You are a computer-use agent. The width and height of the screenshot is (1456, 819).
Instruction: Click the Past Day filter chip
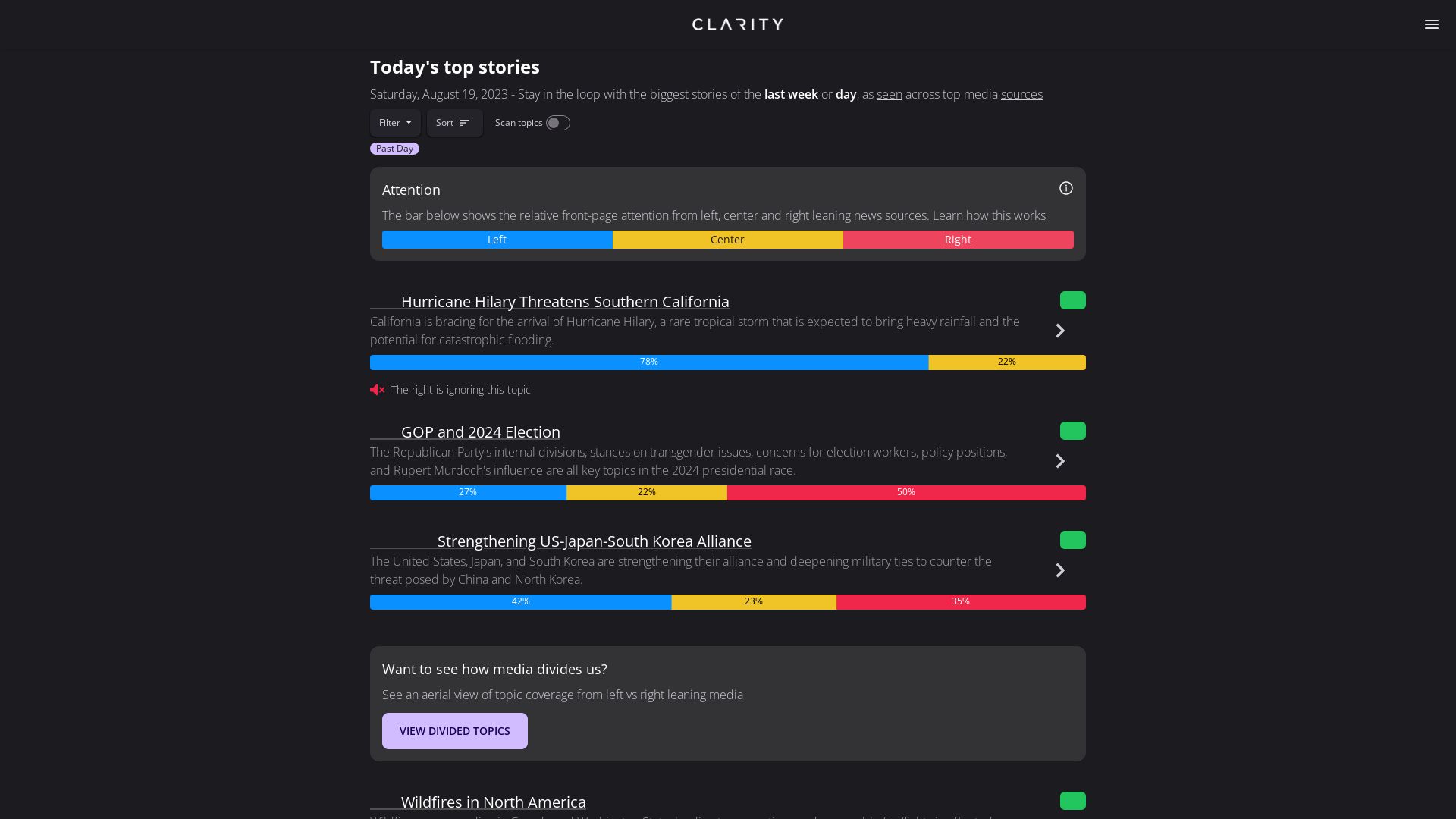[394, 148]
